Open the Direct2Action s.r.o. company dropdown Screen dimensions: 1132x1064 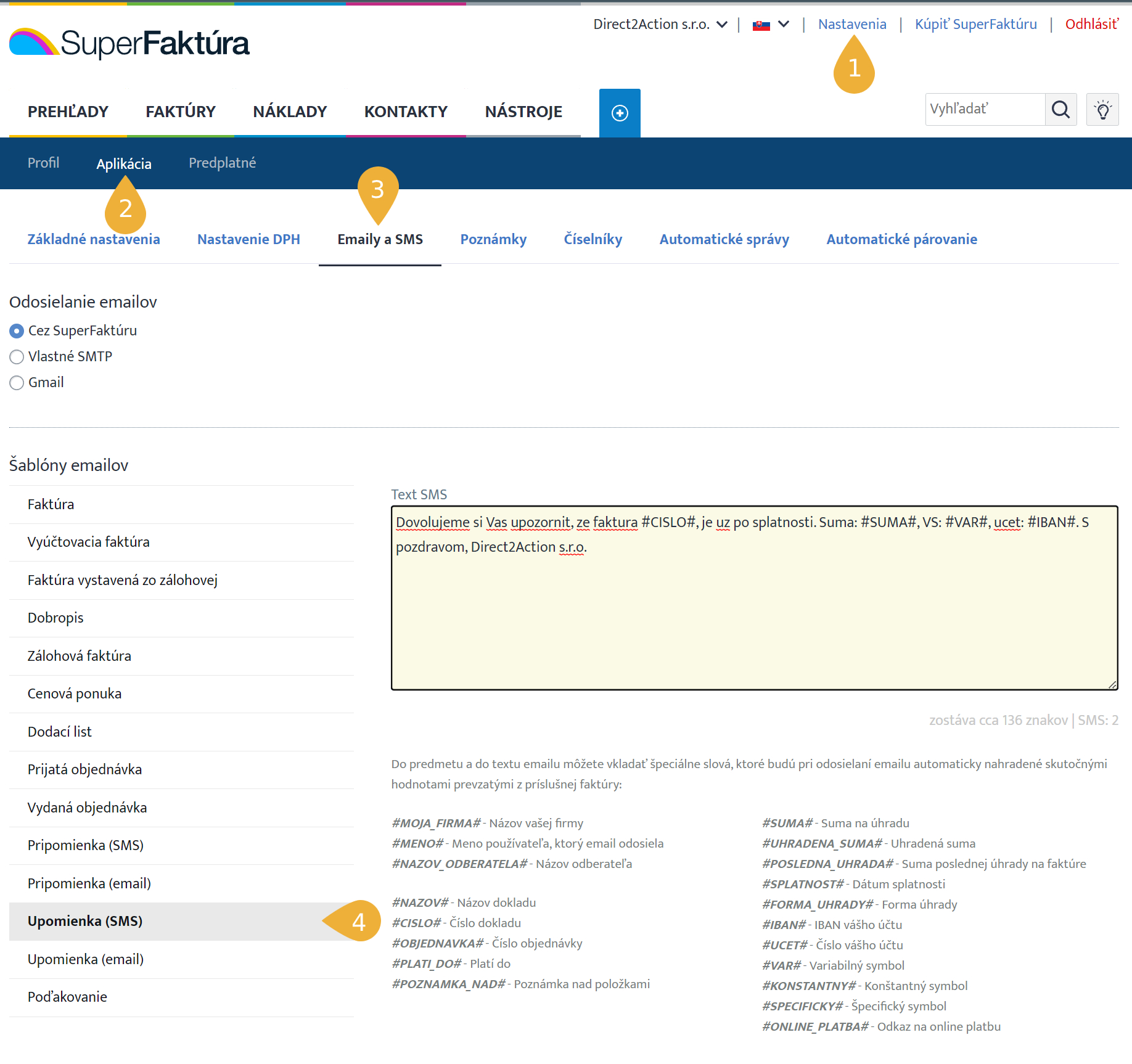click(x=660, y=24)
